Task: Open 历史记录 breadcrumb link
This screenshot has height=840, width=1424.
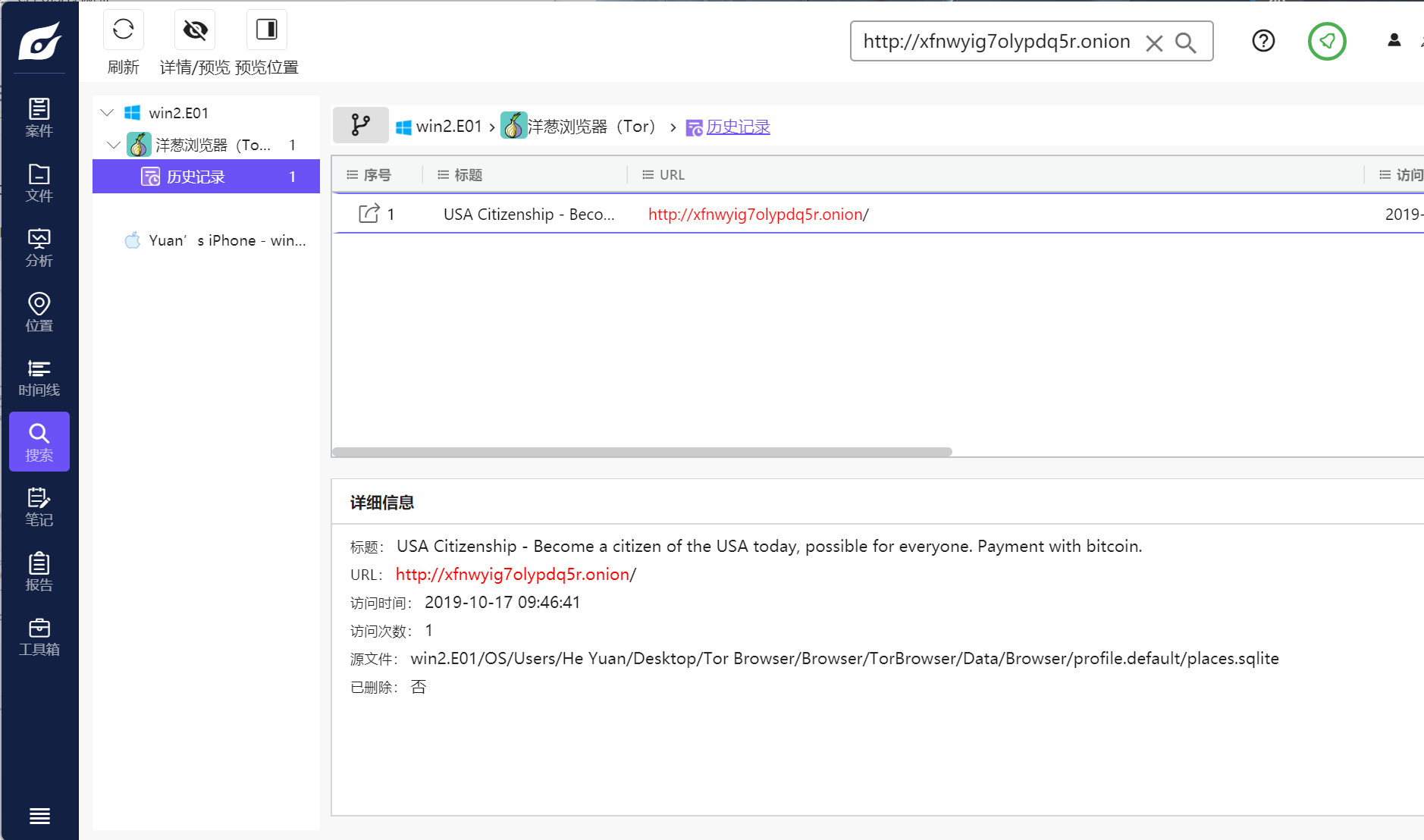Action: click(x=738, y=127)
